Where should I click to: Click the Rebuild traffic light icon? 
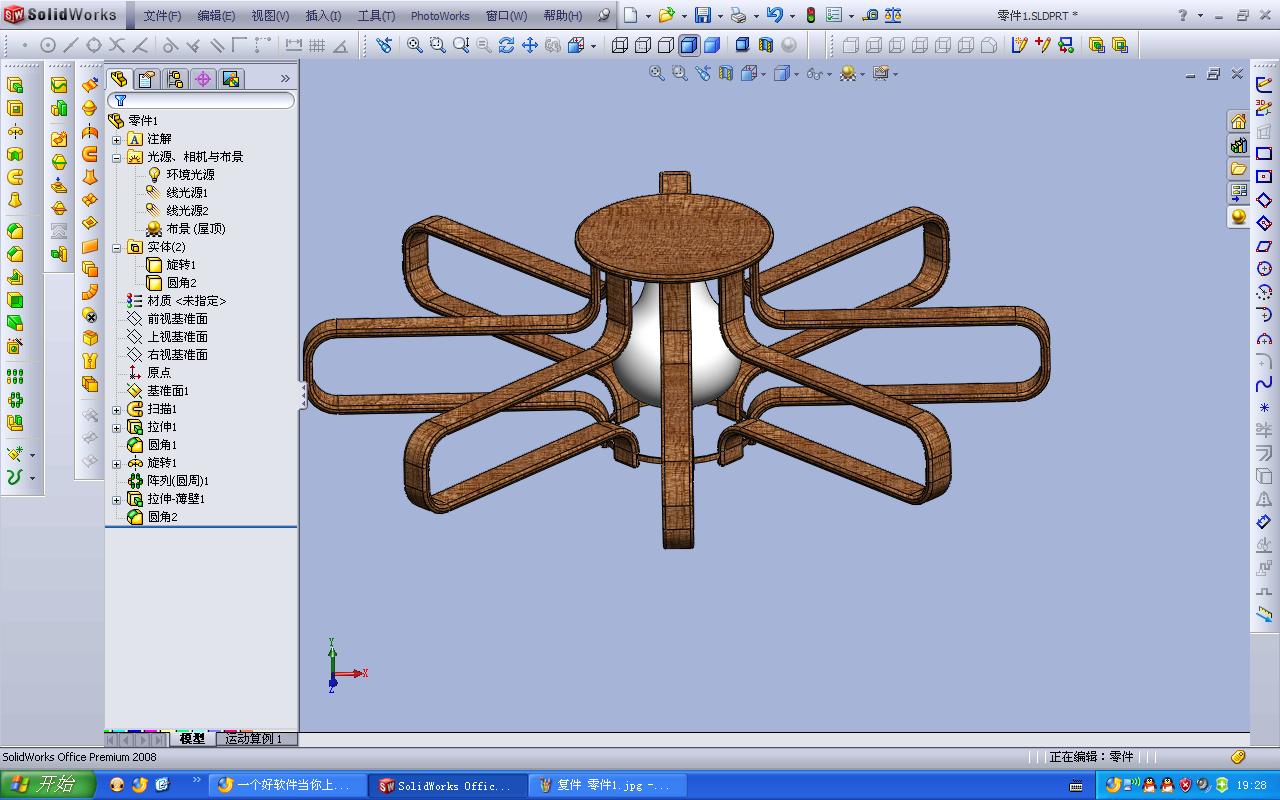pos(810,15)
